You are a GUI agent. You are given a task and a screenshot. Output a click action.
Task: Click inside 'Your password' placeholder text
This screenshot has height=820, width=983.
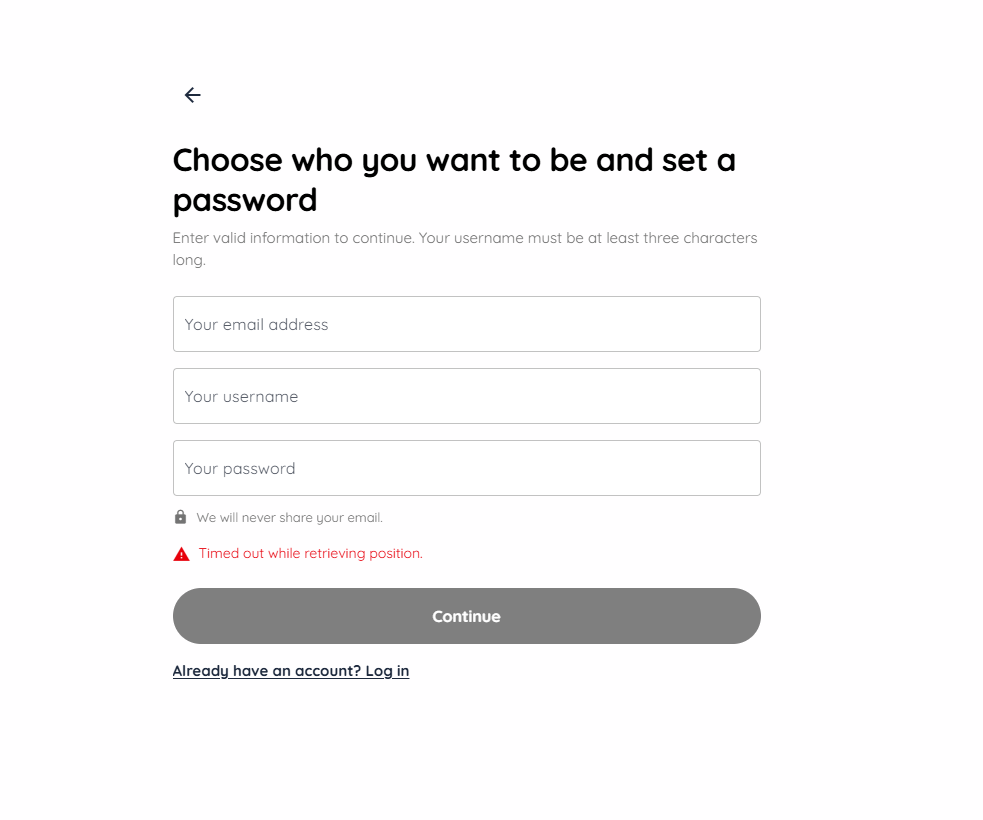click(238, 468)
